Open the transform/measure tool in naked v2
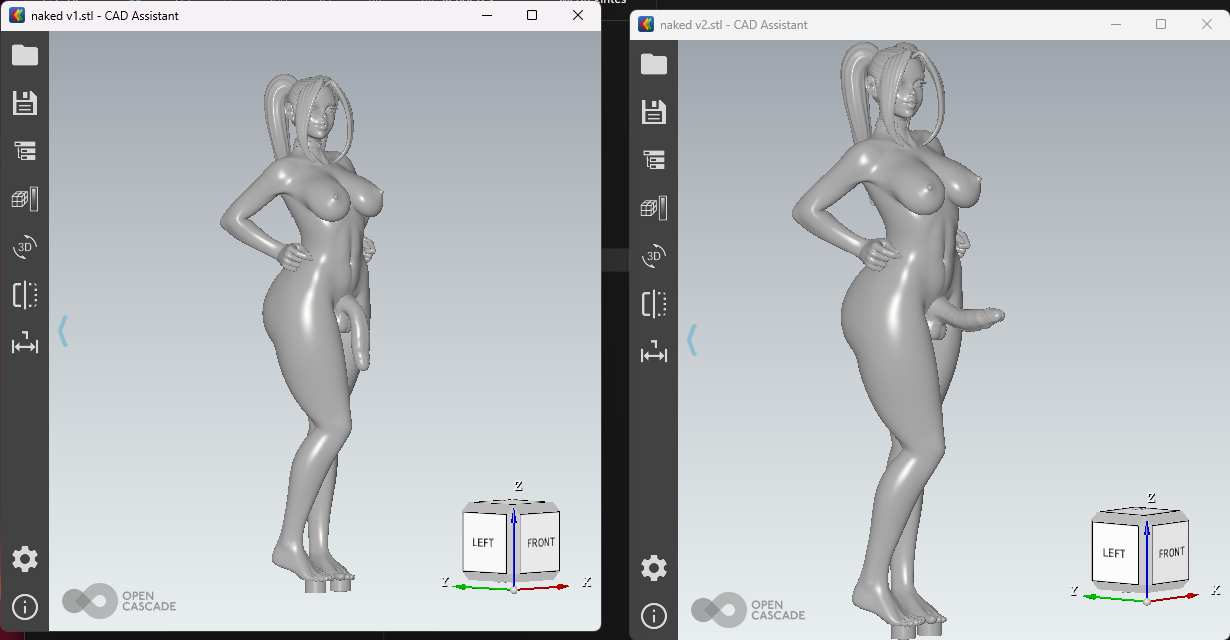Image resolution: width=1230 pixels, height=640 pixels. 653,352
